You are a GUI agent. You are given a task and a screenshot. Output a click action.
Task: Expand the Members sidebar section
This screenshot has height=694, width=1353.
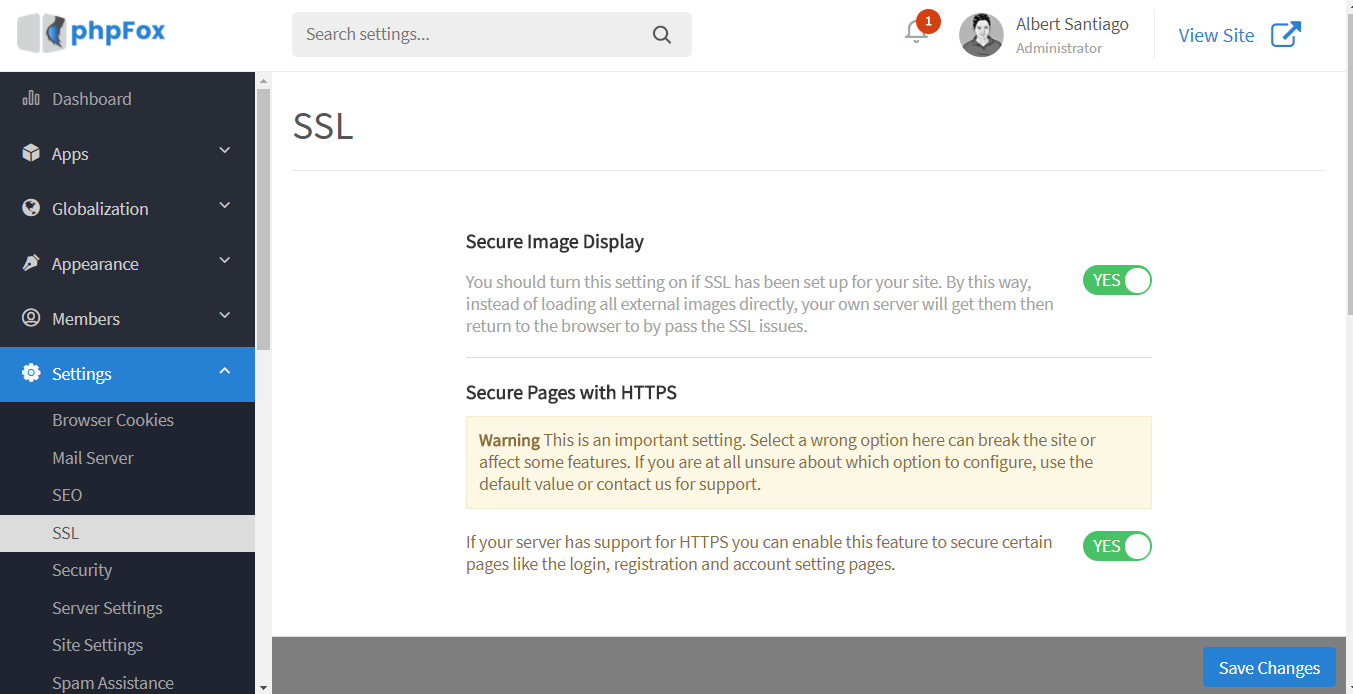tap(224, 315)
